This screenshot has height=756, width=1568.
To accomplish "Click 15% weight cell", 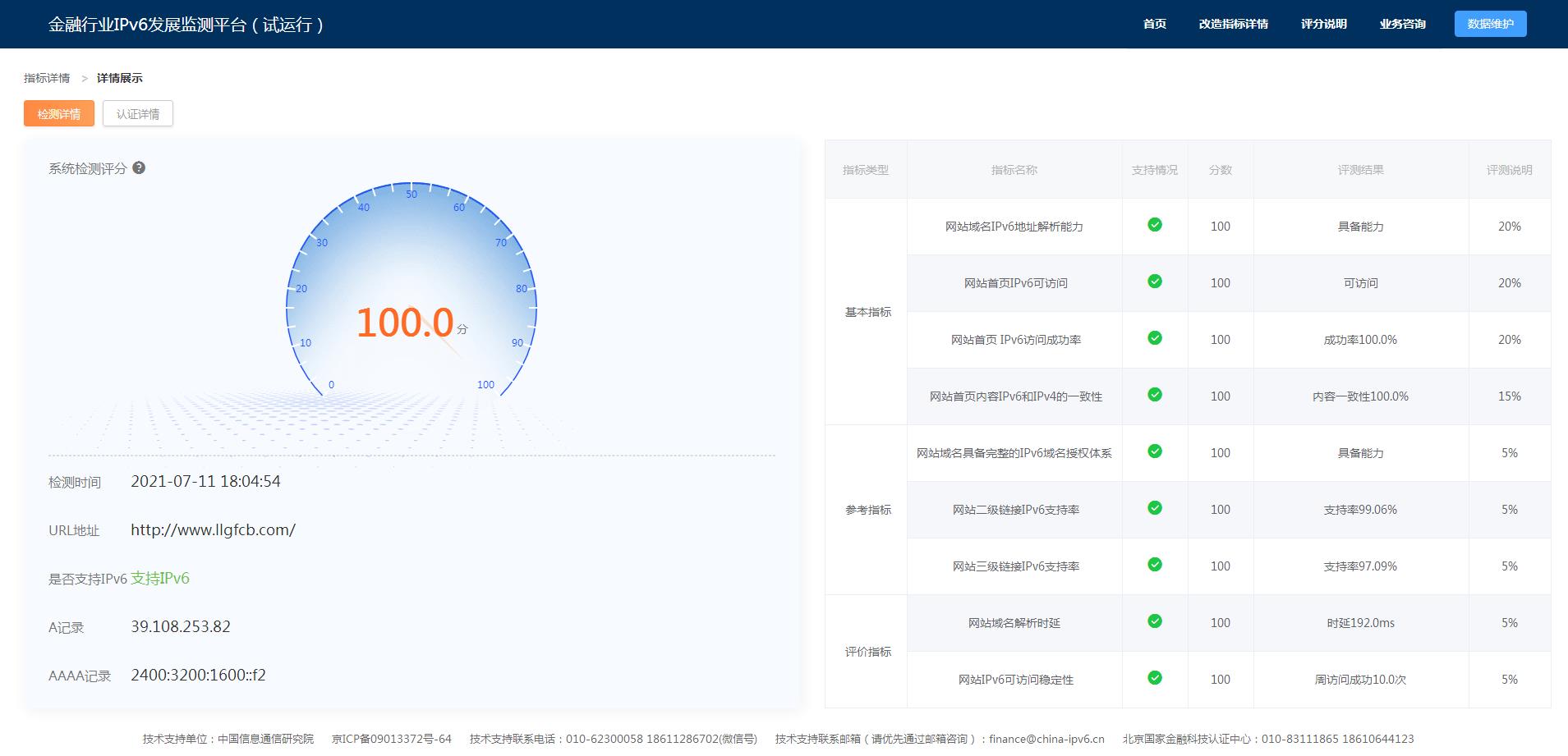I will 1510,396.
